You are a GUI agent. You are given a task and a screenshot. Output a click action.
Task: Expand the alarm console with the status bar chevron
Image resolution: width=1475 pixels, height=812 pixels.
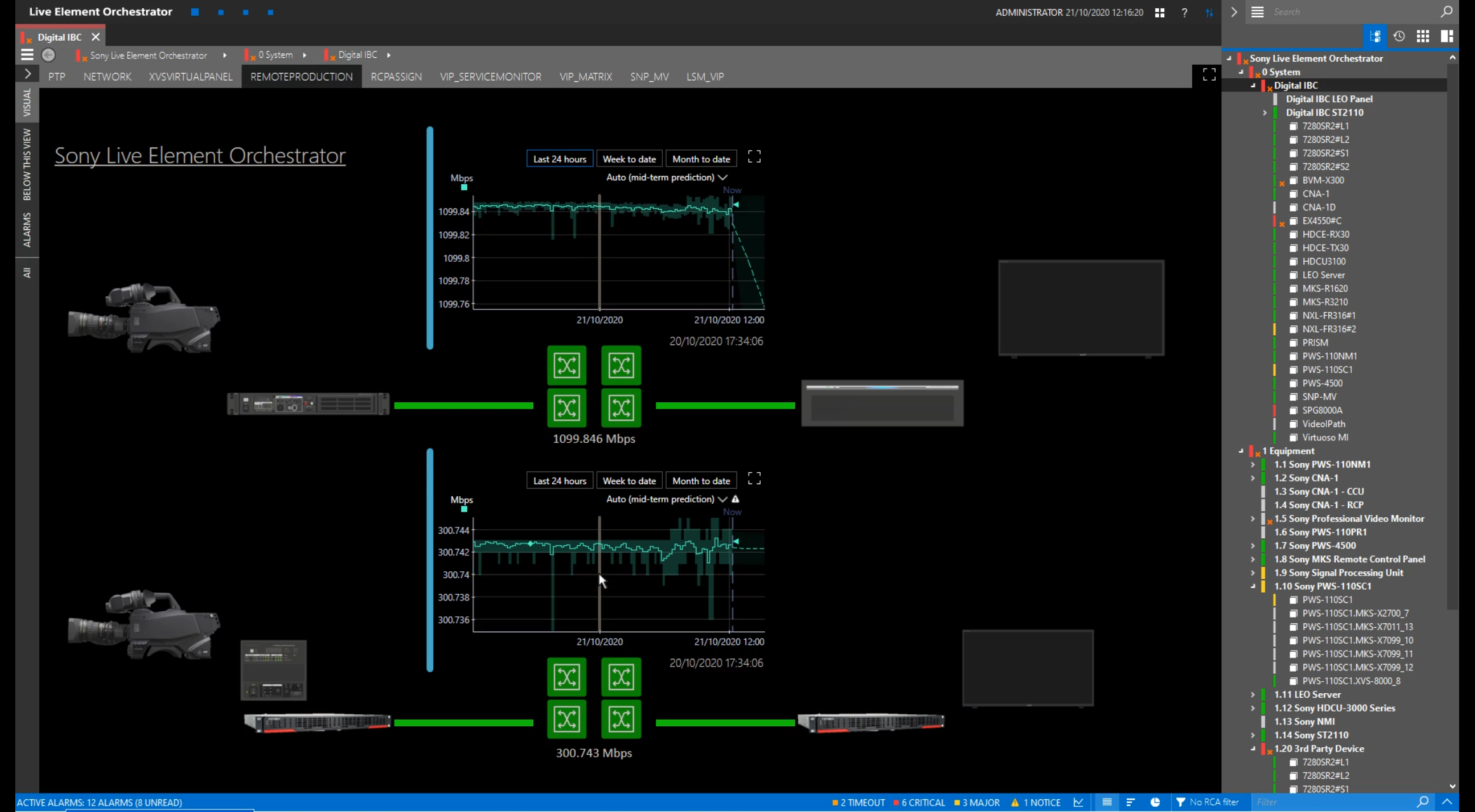pyautogui.click(x=1447, y=802)
